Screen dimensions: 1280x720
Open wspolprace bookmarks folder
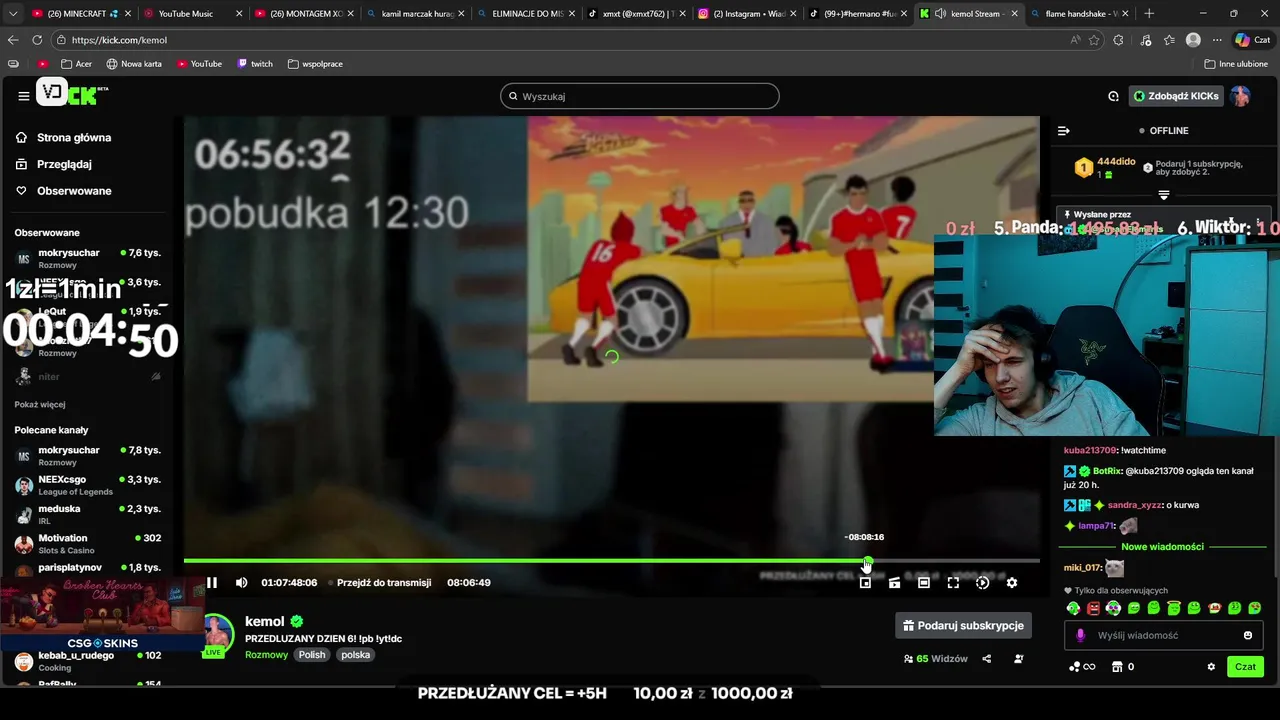[315, 64]
